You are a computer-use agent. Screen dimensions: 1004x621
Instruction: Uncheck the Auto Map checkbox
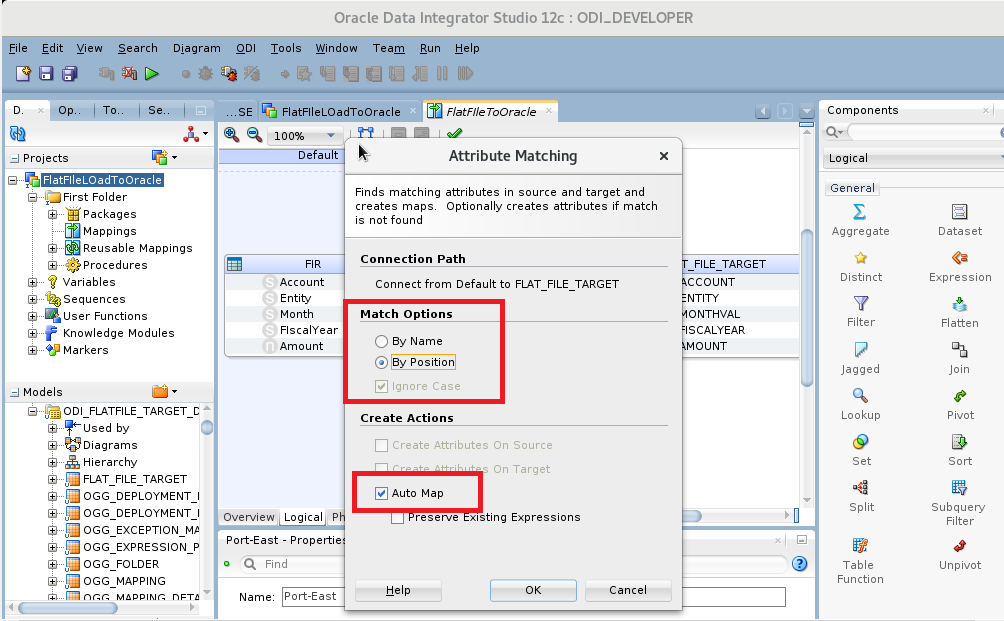click(383, 491)
